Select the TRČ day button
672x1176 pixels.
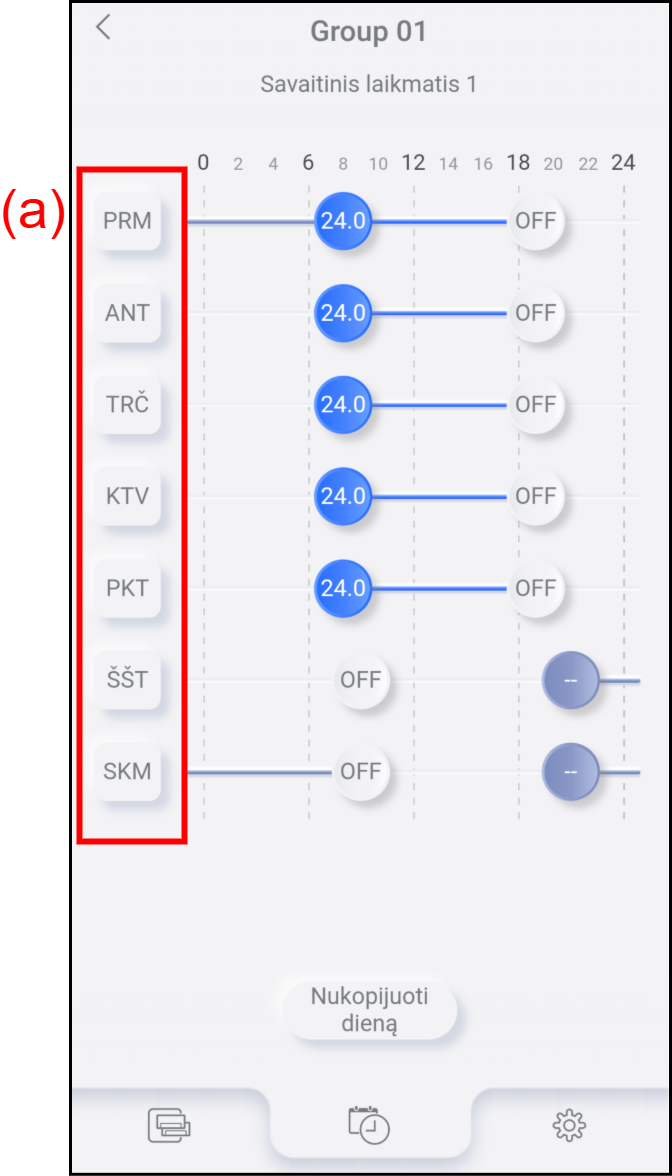click(128, 404)
